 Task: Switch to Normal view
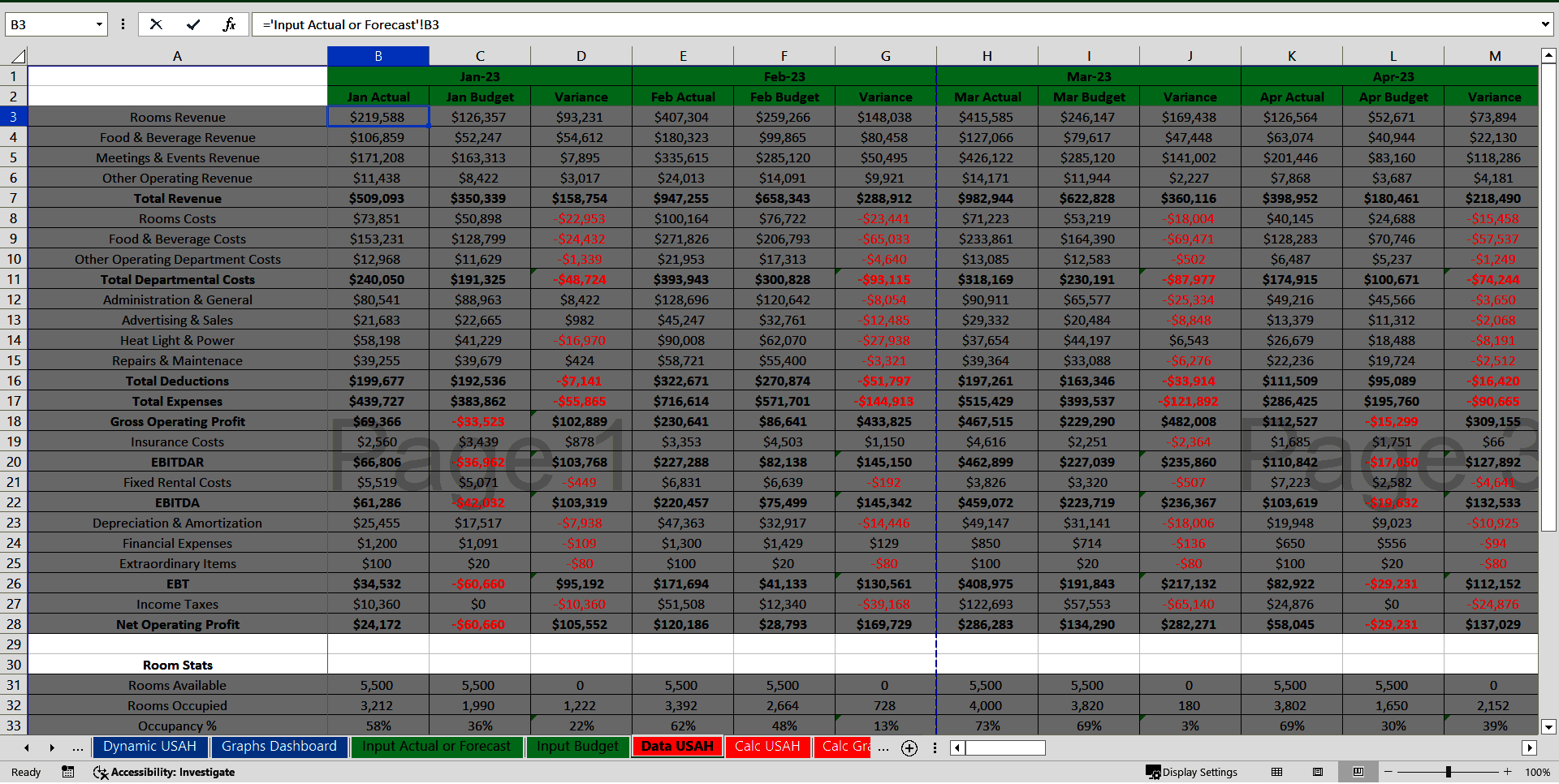1277,772
